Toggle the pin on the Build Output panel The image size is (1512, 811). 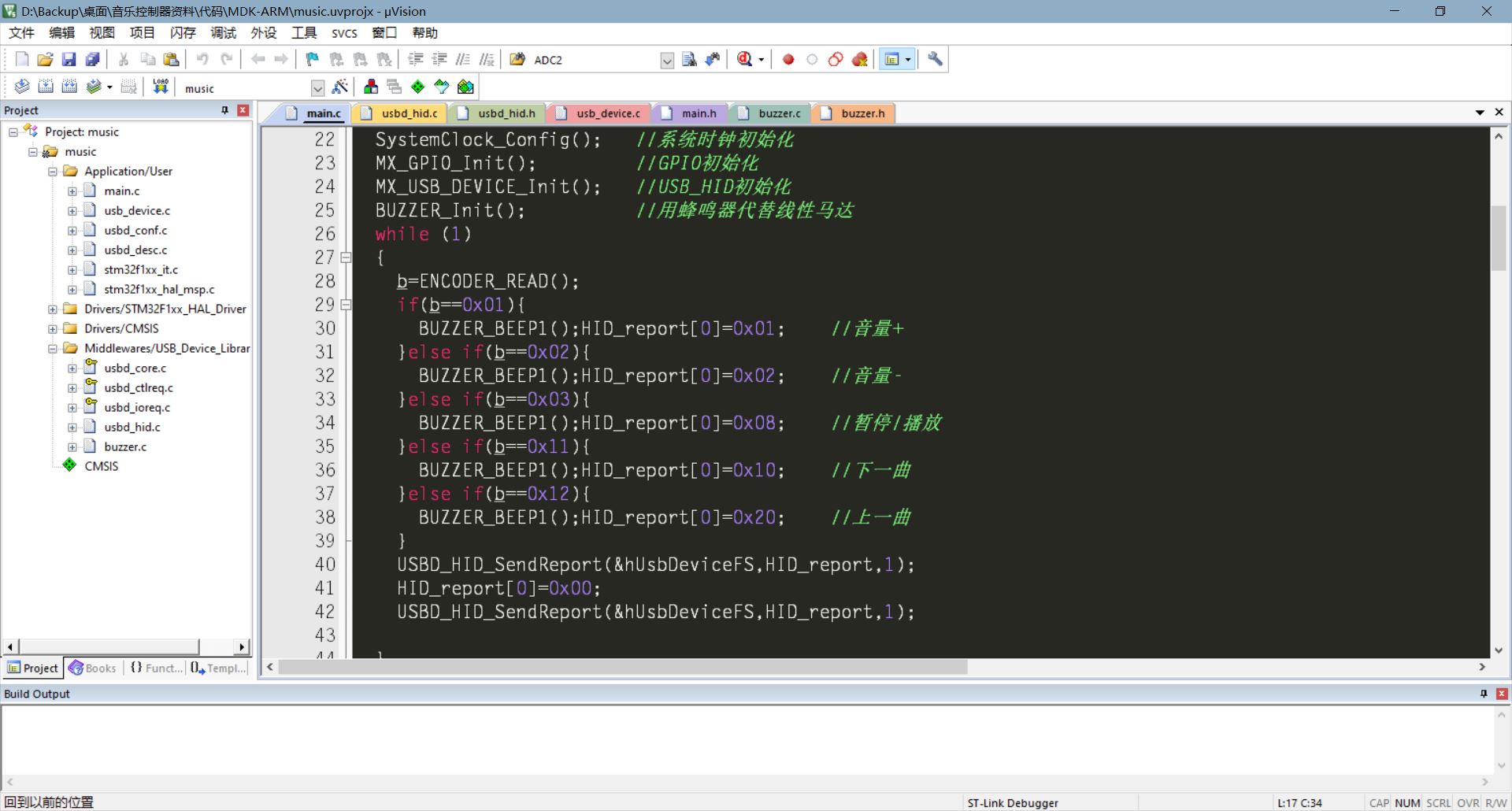point(1484,694)
